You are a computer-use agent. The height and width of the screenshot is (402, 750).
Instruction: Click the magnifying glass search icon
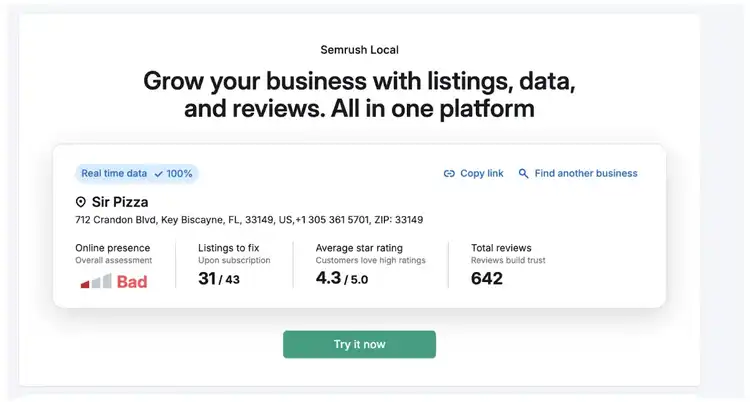(524, 174)
